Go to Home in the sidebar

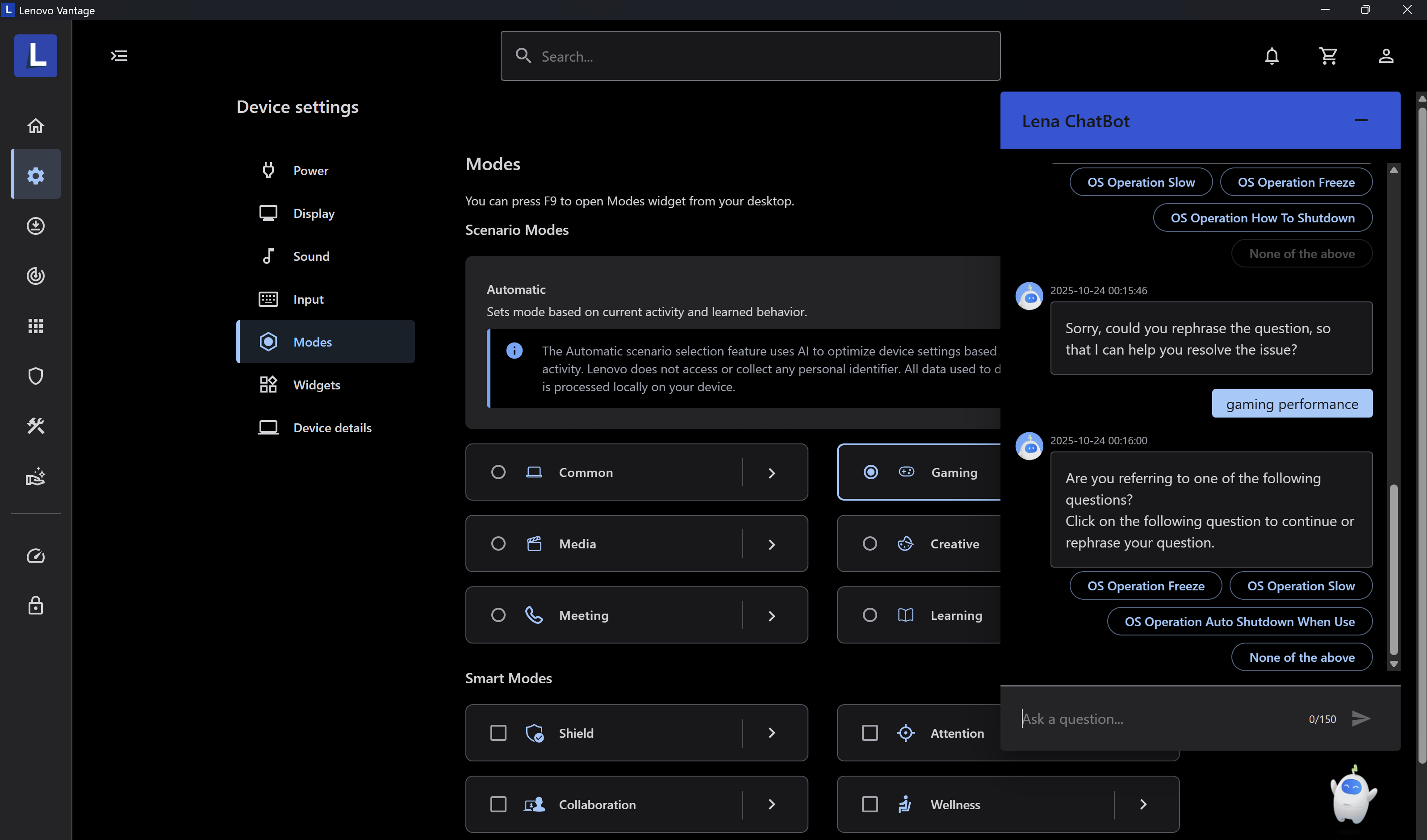[36, 125]
